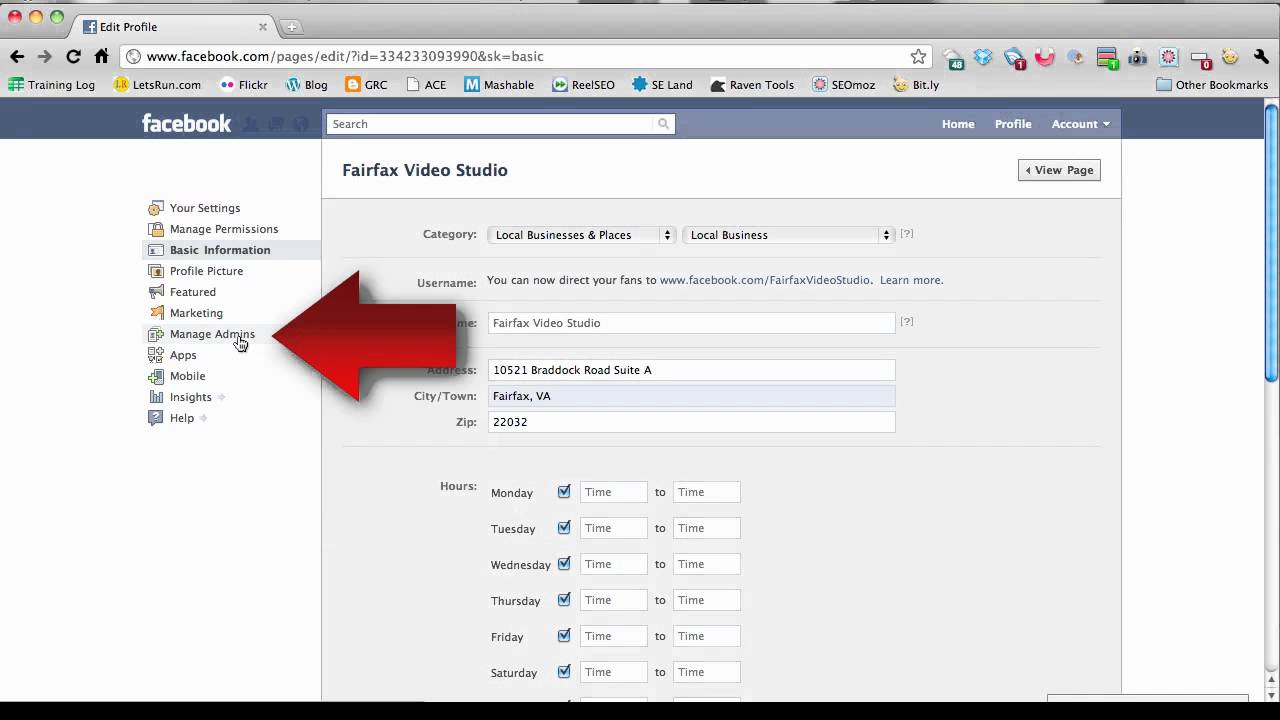Open the RSS feed extension icon
The height and width of the screenshot is (720, 1280).
point(1014,58)
